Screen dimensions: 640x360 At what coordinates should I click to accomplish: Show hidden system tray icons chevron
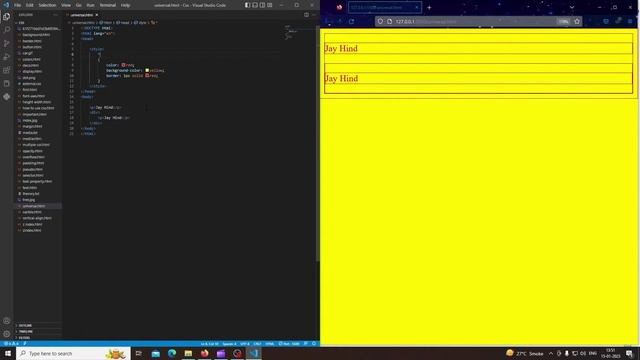(551, 353)
